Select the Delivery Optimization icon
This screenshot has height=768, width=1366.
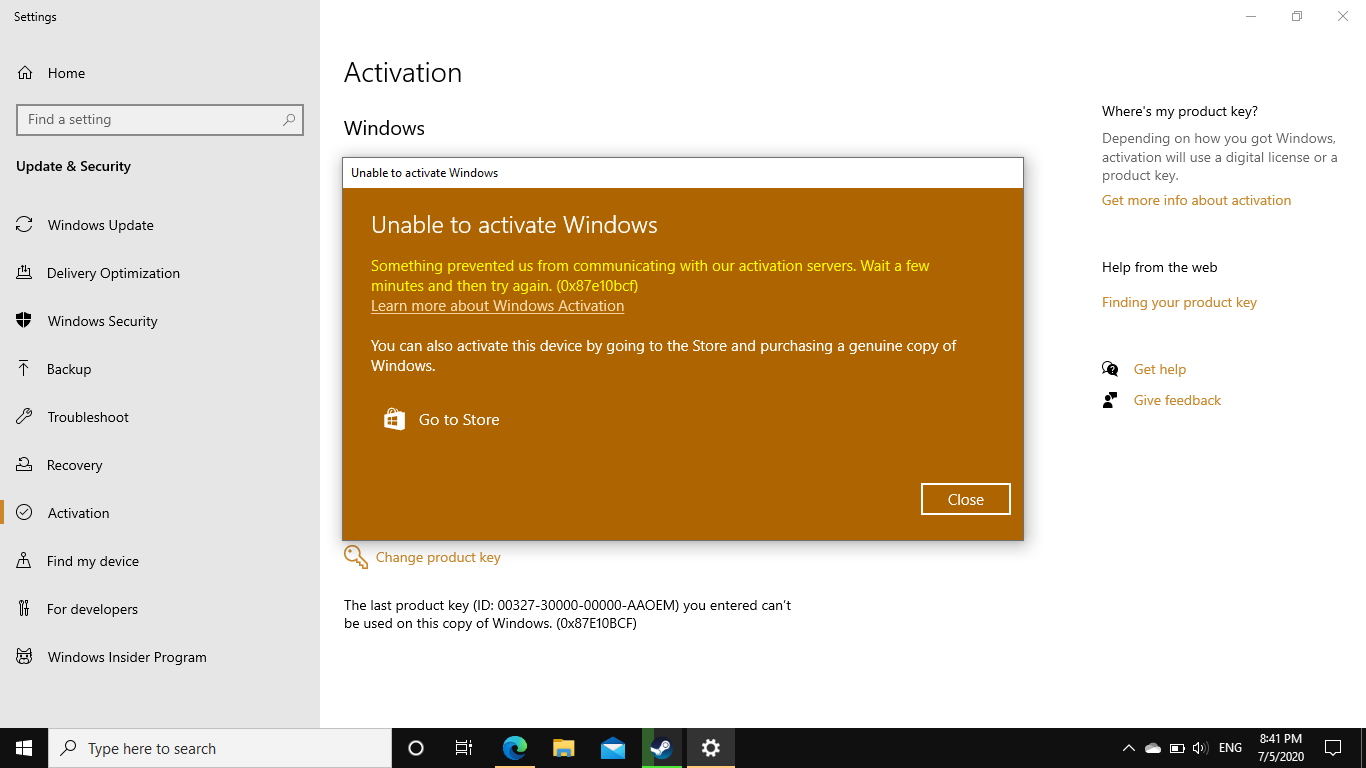(x=25, y=273)
